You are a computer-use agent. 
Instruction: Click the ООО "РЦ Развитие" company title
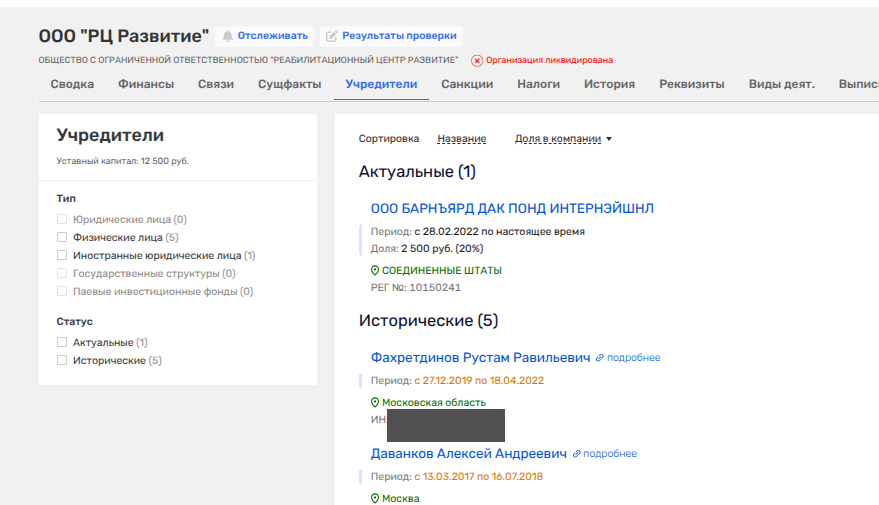coord(124,36)
